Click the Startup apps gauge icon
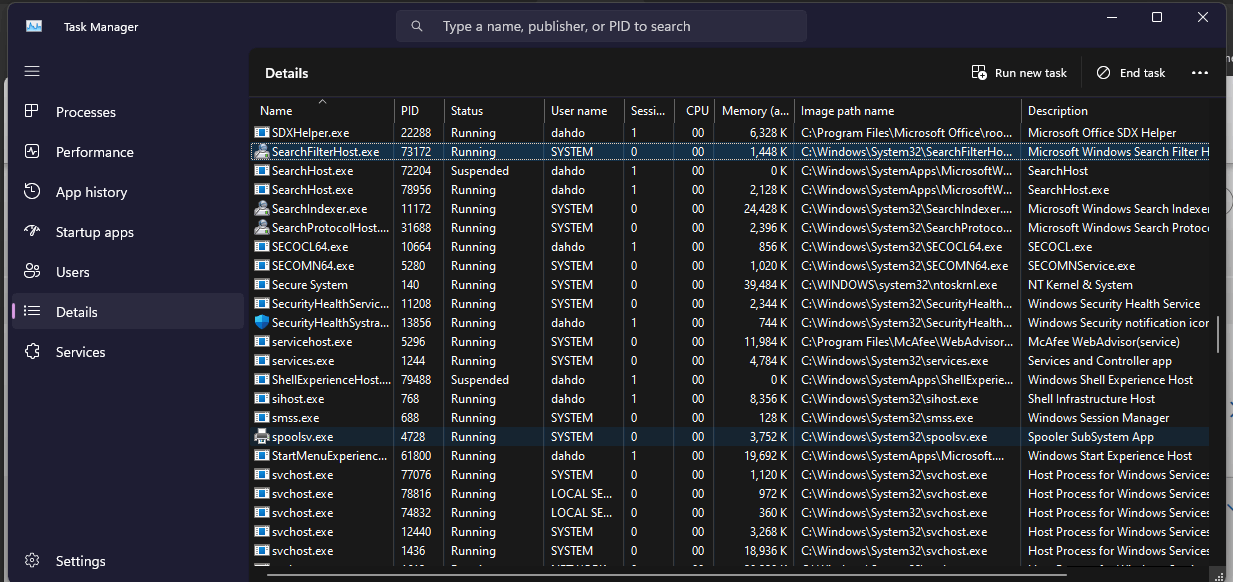This screenshot has width=1233, height=582. (x=32, y=232)
